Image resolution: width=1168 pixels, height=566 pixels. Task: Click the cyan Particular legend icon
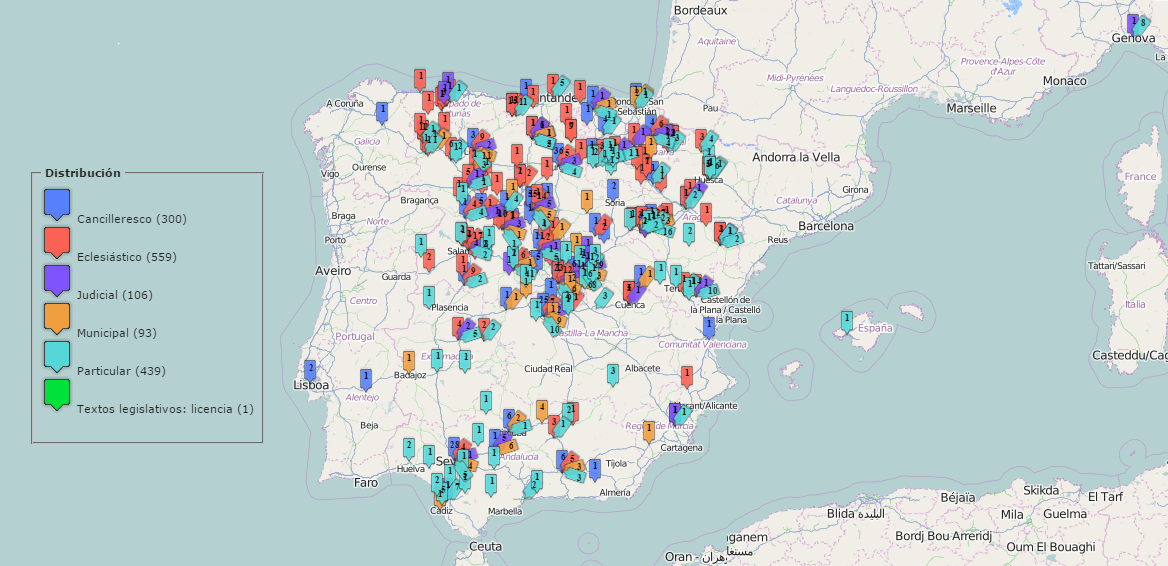pos(57,356)
